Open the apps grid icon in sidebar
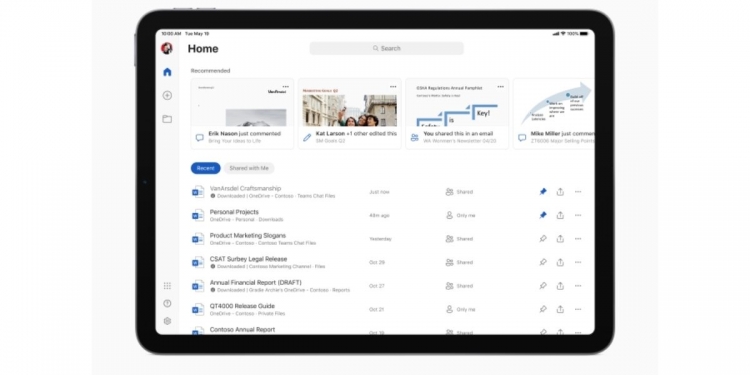Viewport: 750px width, 375px height. [167, 286]
